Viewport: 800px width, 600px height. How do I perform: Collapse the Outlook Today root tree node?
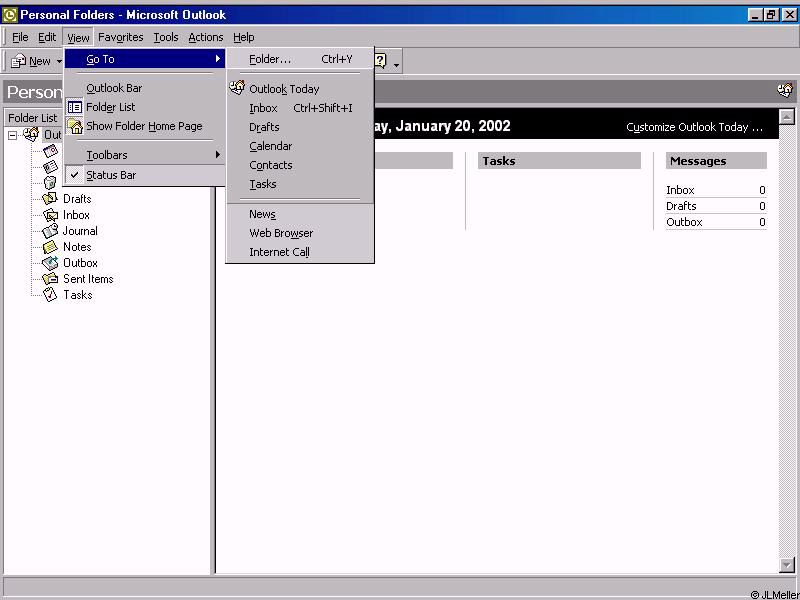coord(12,135)
